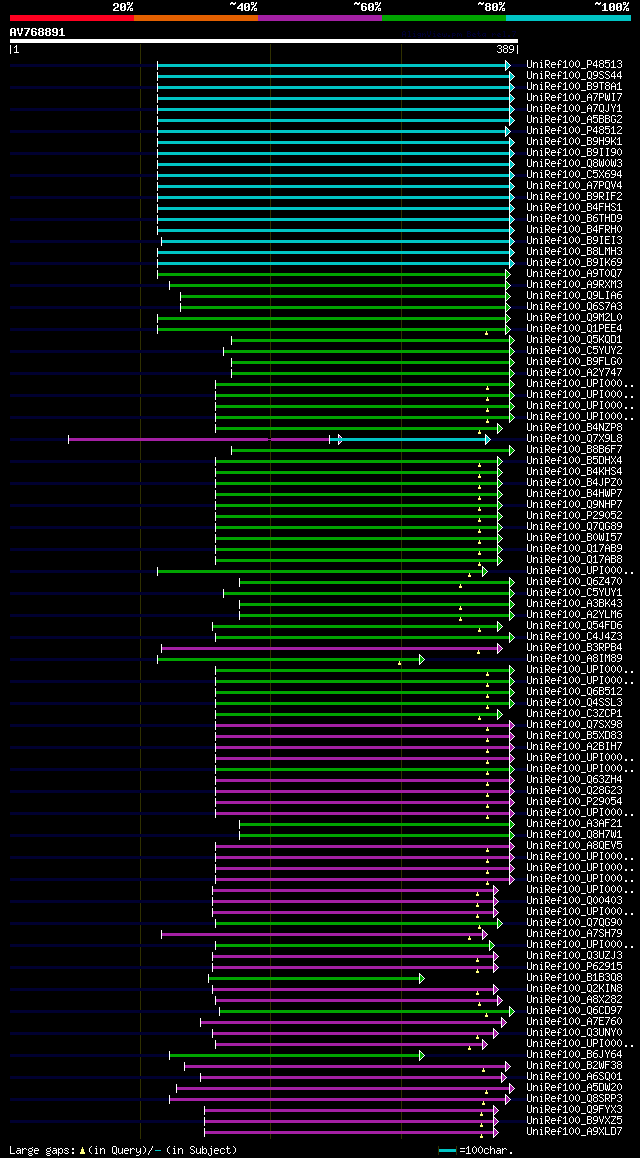Select the UniRef100_Q8SRP3 label
640x1158 pixels.
point(574,1099)
